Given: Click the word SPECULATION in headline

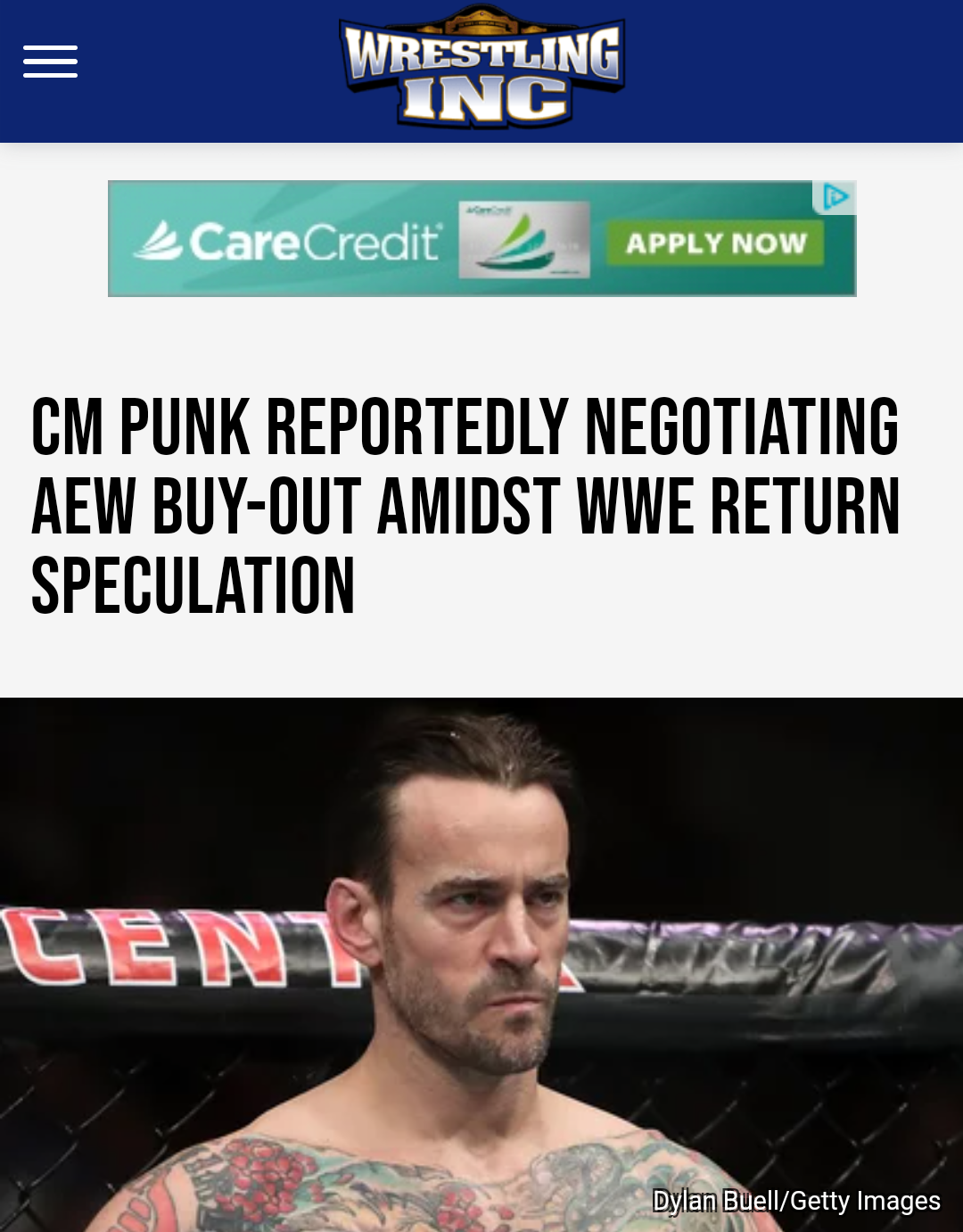Looking at the screenshot, I should [x=193, y=586].
